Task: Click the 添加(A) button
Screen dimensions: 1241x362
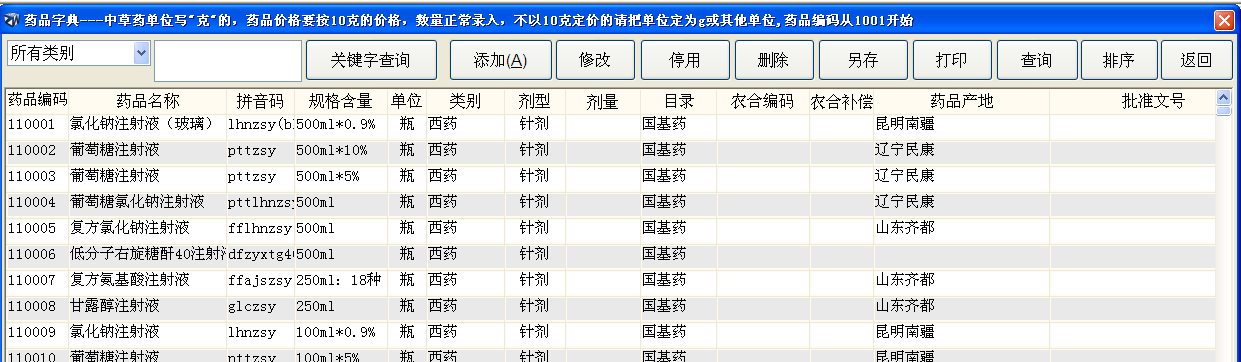Action: point(501,60)
